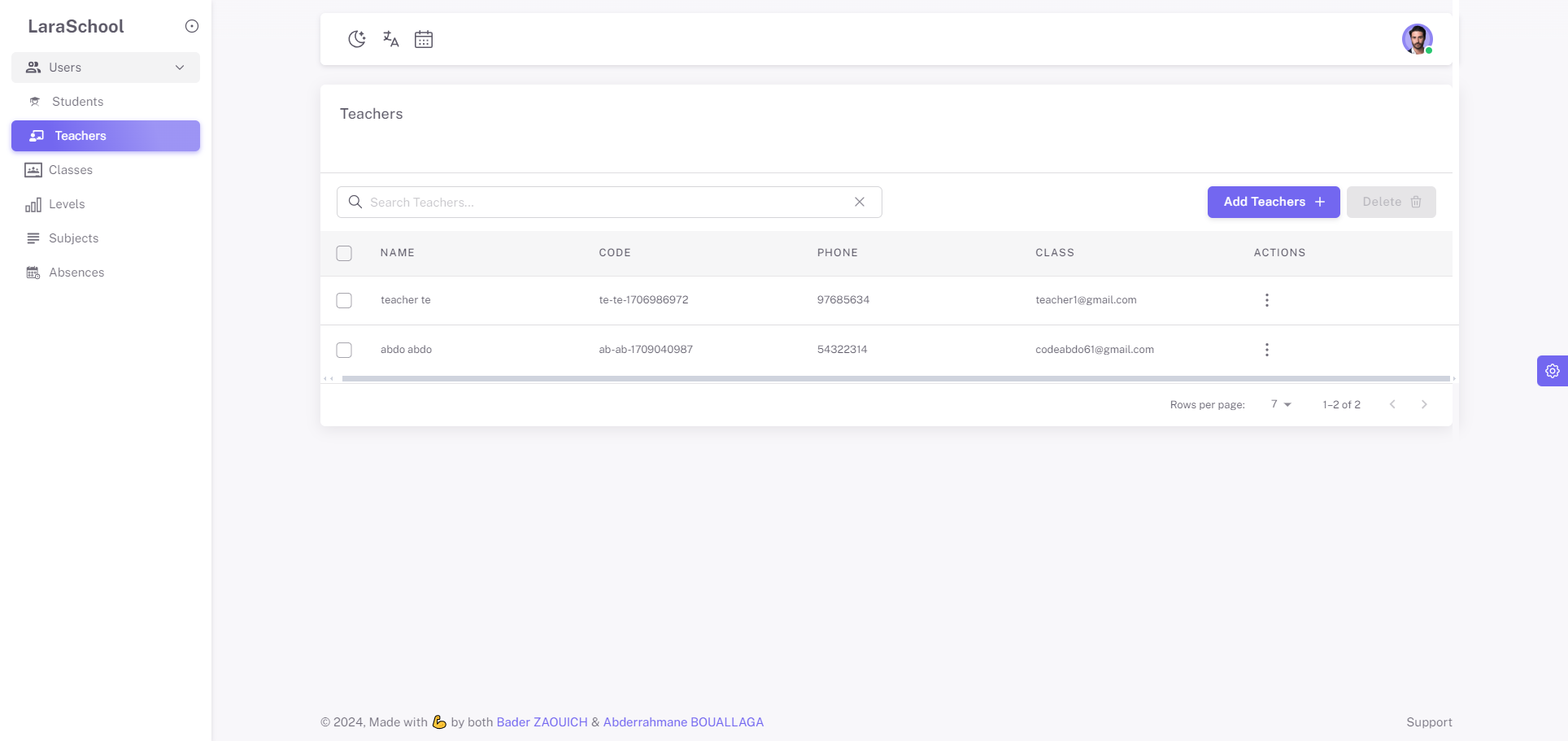Sort by NAME column header

coord(398,253)
